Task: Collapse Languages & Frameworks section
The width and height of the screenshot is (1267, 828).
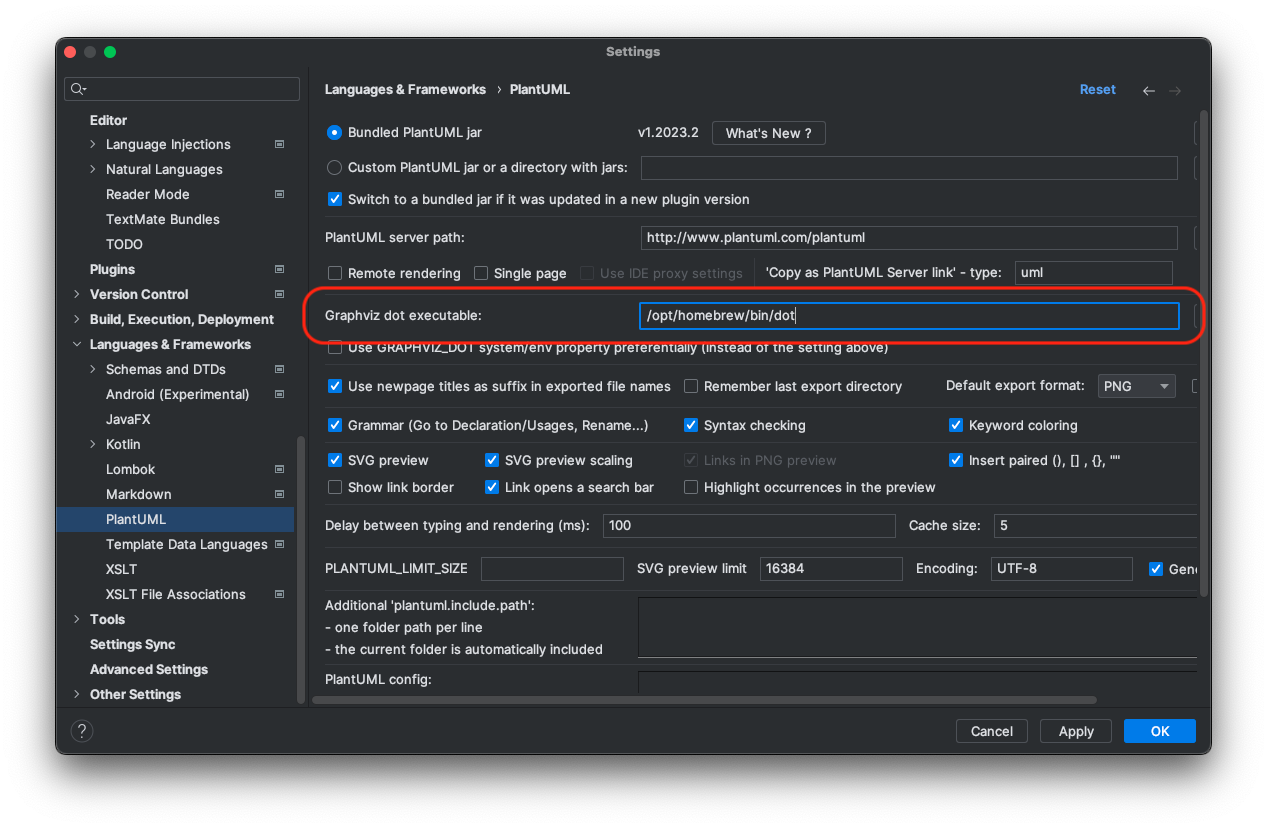Action: (77, 344)
